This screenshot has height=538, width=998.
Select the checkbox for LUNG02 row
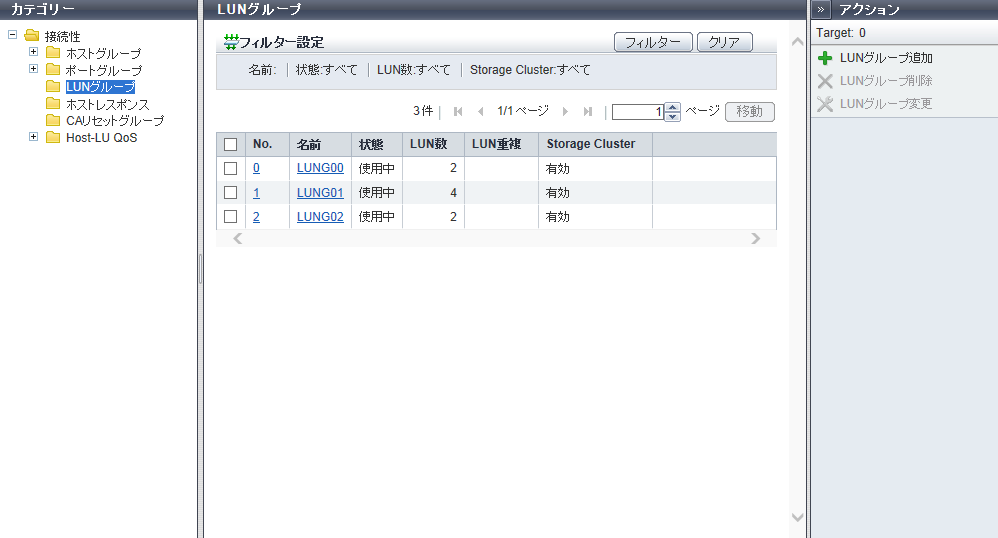[230, 217]
